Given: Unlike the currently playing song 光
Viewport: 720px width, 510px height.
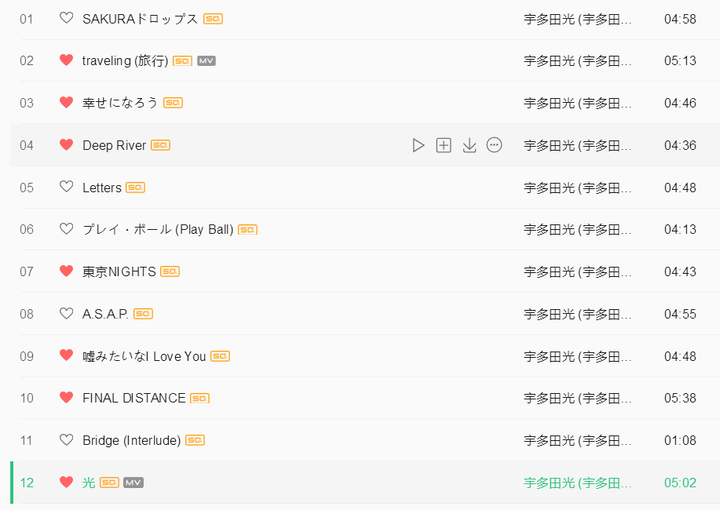Looking at the screenshot, I should click(67, 482).
